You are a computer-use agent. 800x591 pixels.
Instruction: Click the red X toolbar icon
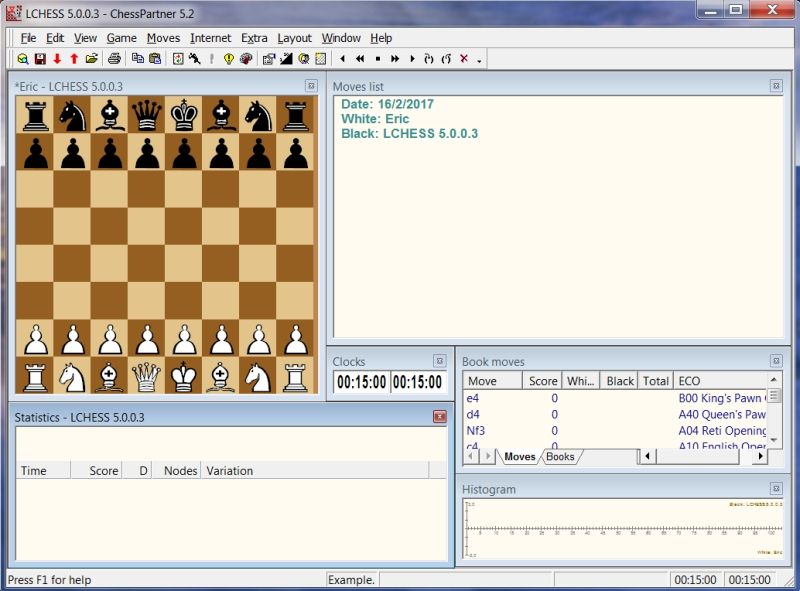(x=464, y=59)
